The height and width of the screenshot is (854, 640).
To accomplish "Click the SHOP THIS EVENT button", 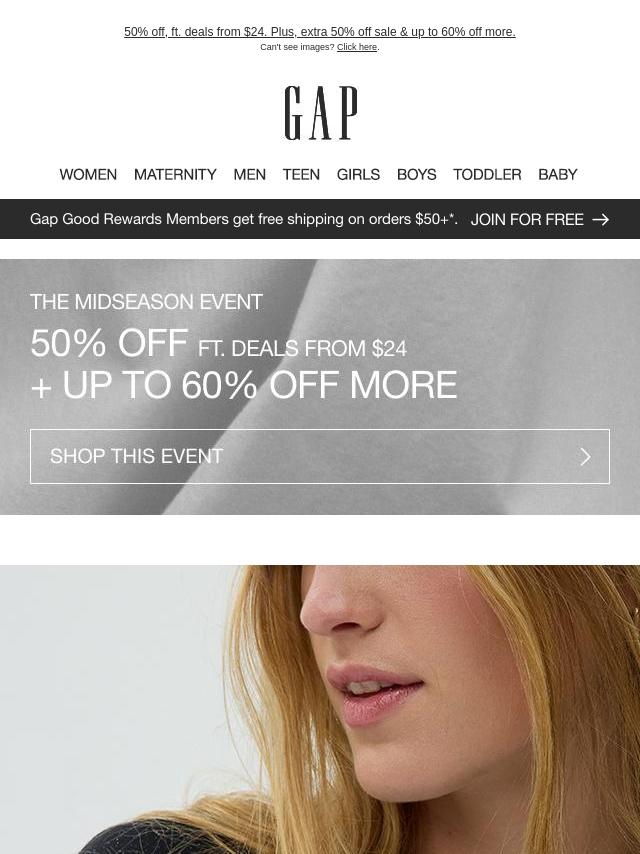I will coord(320,456).
